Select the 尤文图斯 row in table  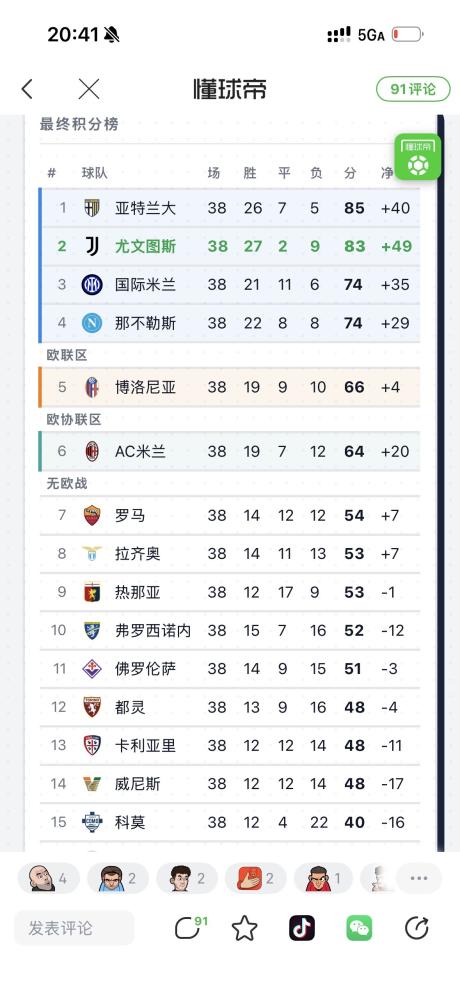click(230, 246)
